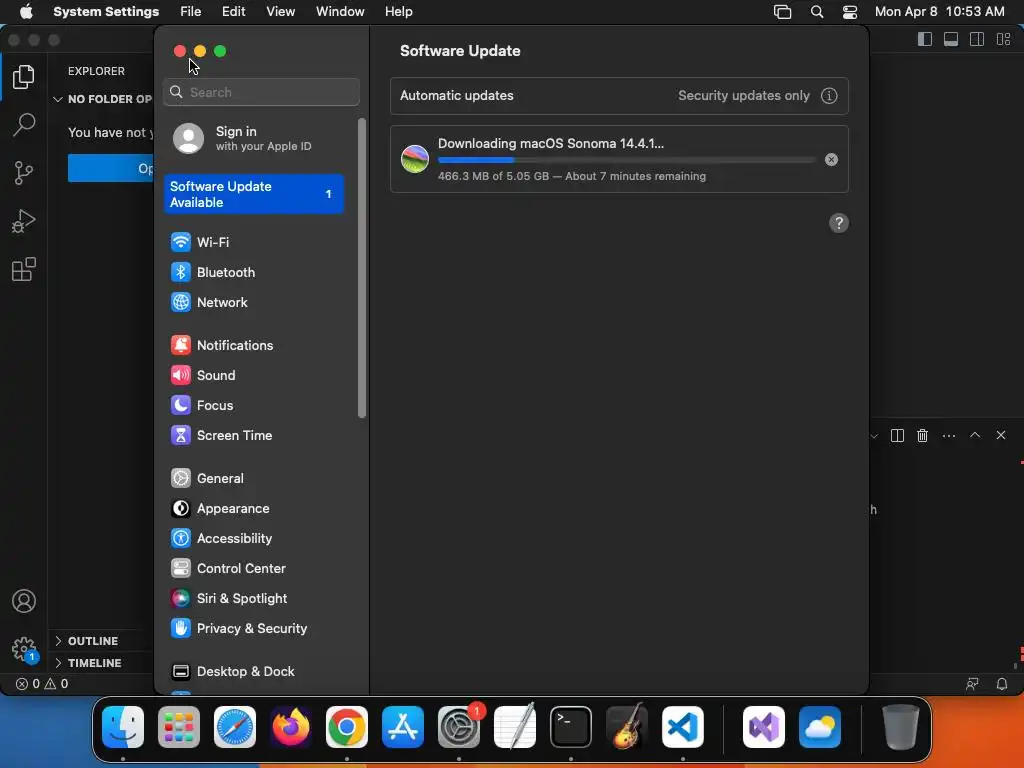Click Settings sidebar scrollbar
Viewport: 1024px width, 768px height.
362,268
